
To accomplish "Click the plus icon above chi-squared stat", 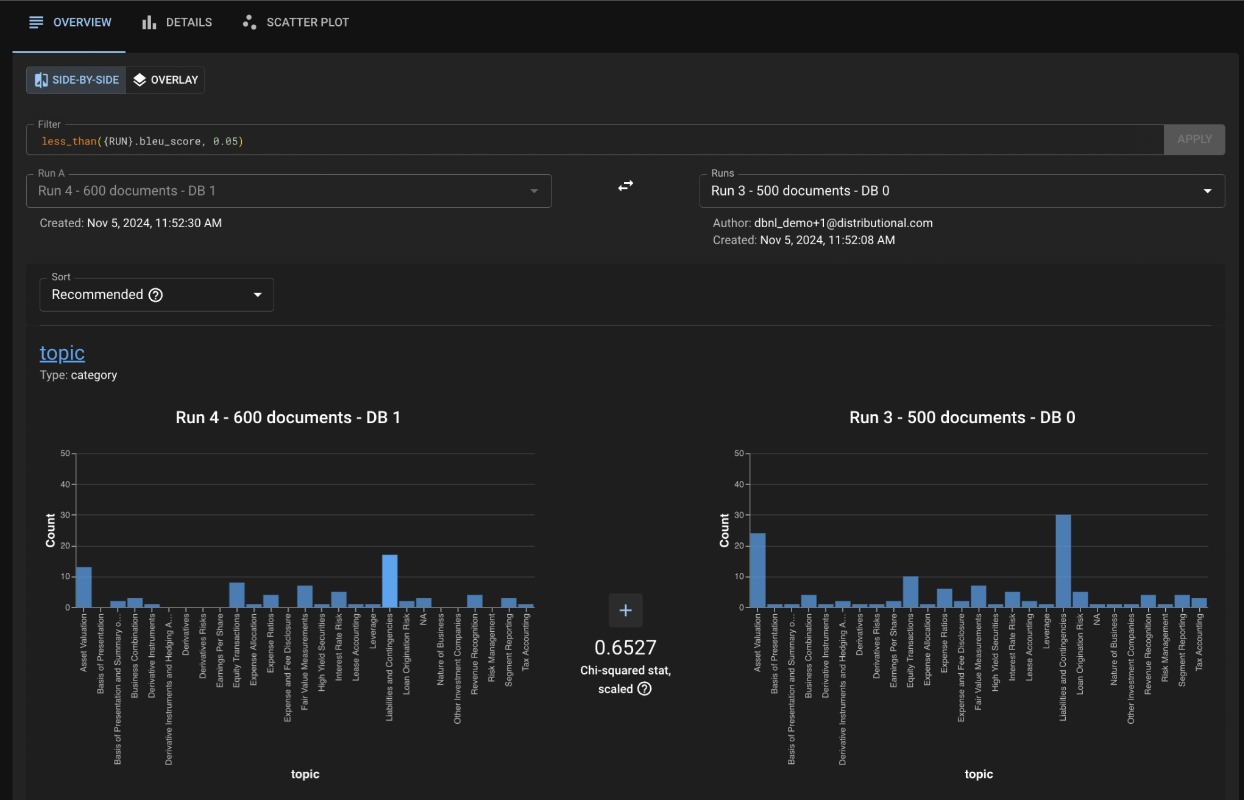I will (x=625, y=610).
